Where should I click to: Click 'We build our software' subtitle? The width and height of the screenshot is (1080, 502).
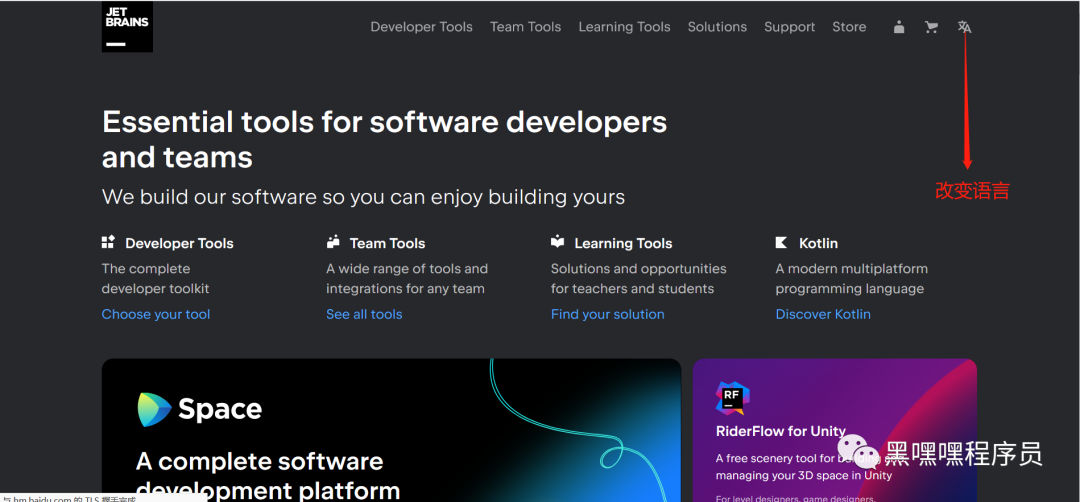point(364,197)
